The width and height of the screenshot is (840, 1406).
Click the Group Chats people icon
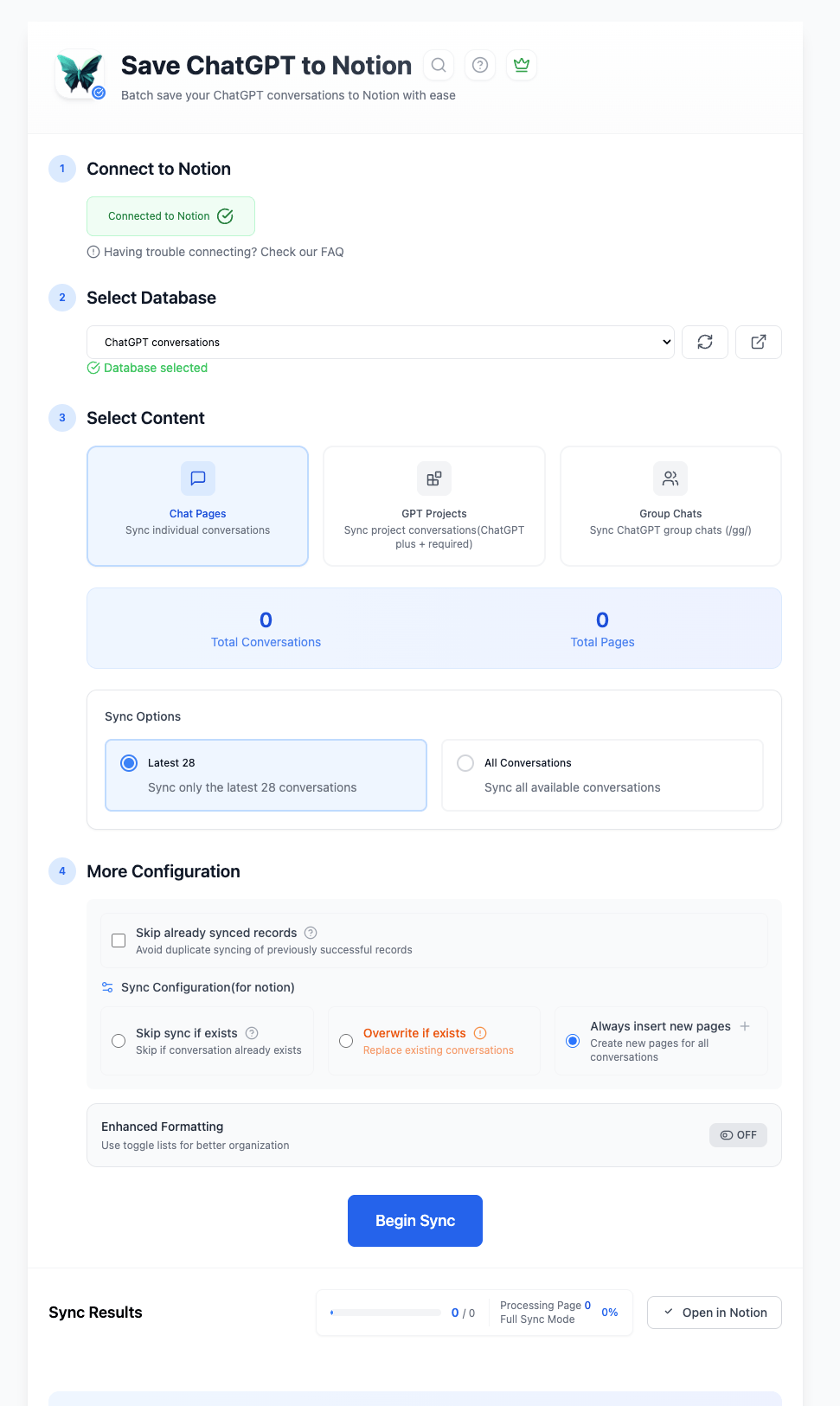coord(670,478)
